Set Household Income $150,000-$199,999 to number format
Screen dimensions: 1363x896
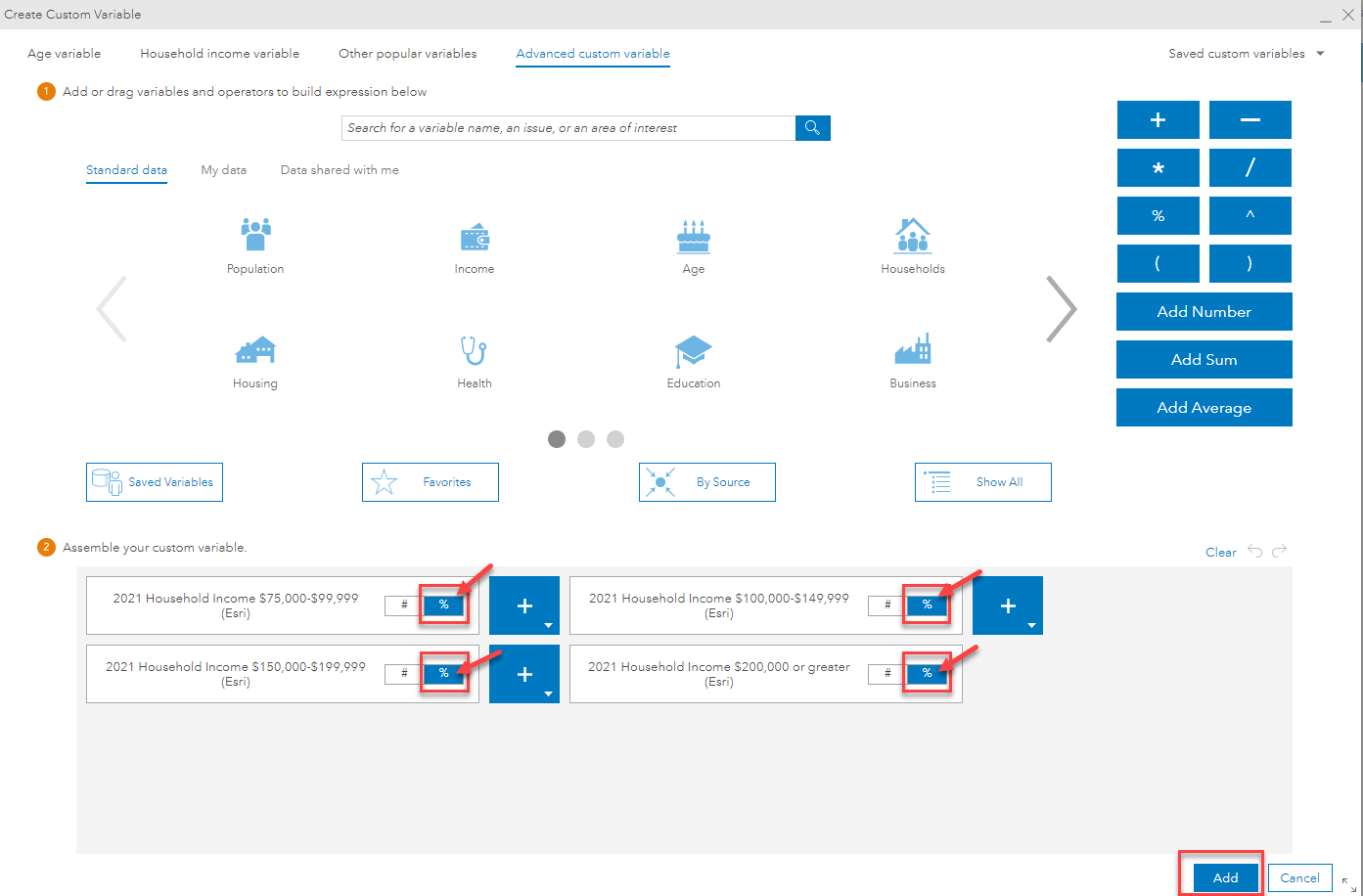pos(404,673)
